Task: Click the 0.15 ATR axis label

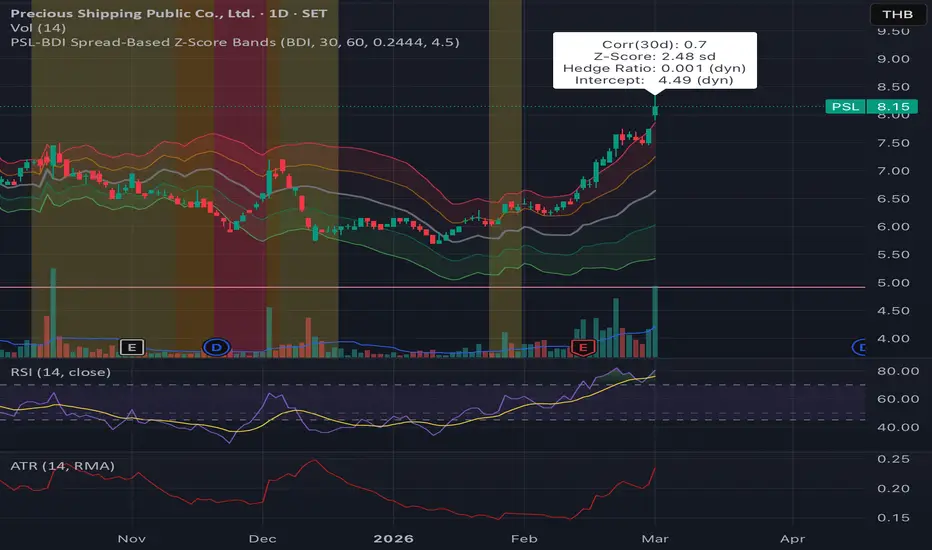Action: click(893, 518)
